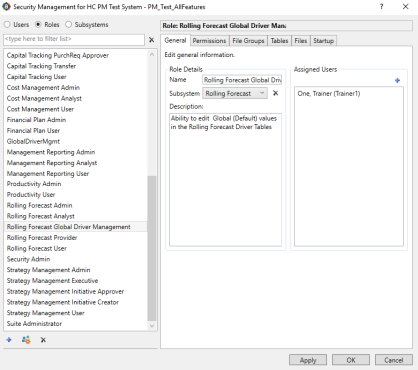Select Capital Tracking PurchReq Approver role

[x=76, y=55]
